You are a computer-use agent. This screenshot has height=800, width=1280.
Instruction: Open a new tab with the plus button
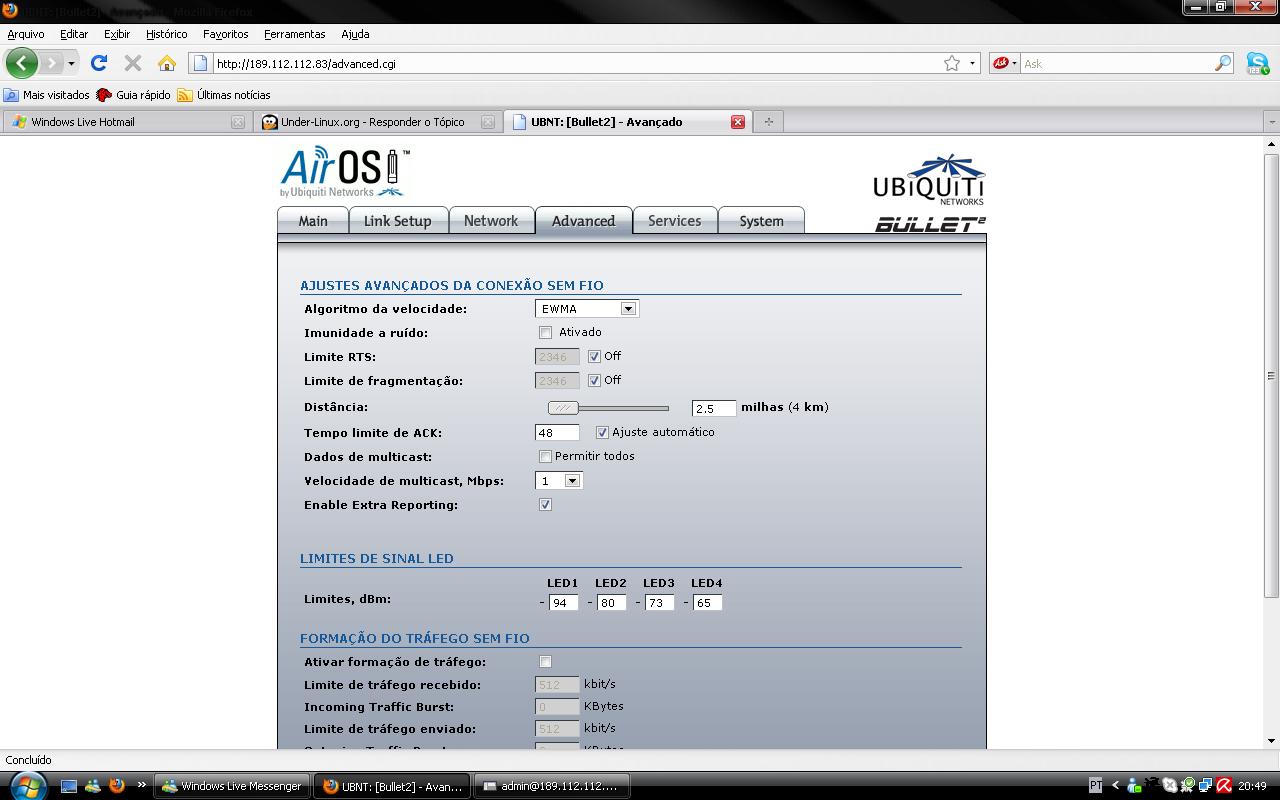(x=768, y=122)
